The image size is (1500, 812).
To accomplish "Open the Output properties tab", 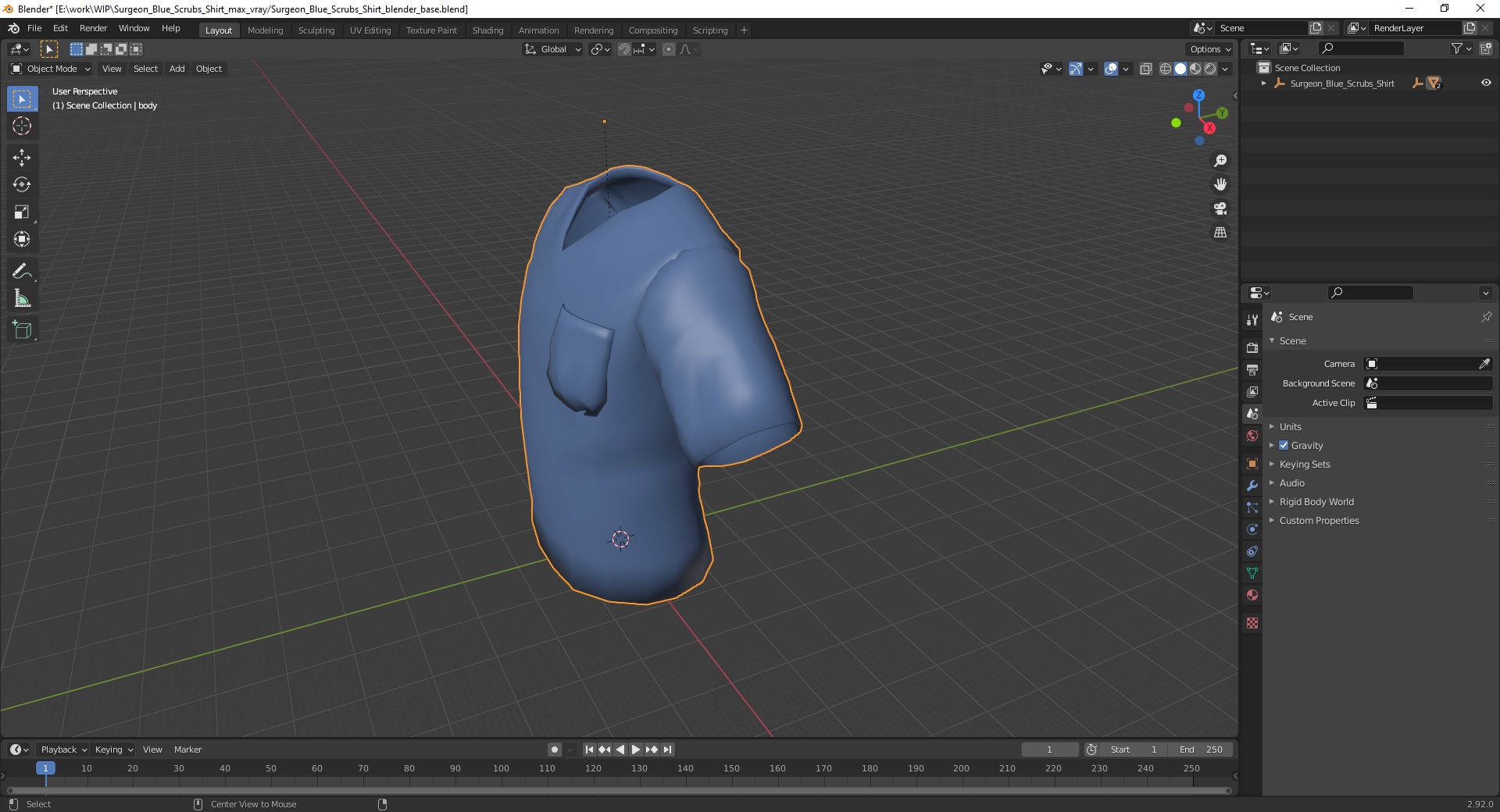I will [1252, 369].
